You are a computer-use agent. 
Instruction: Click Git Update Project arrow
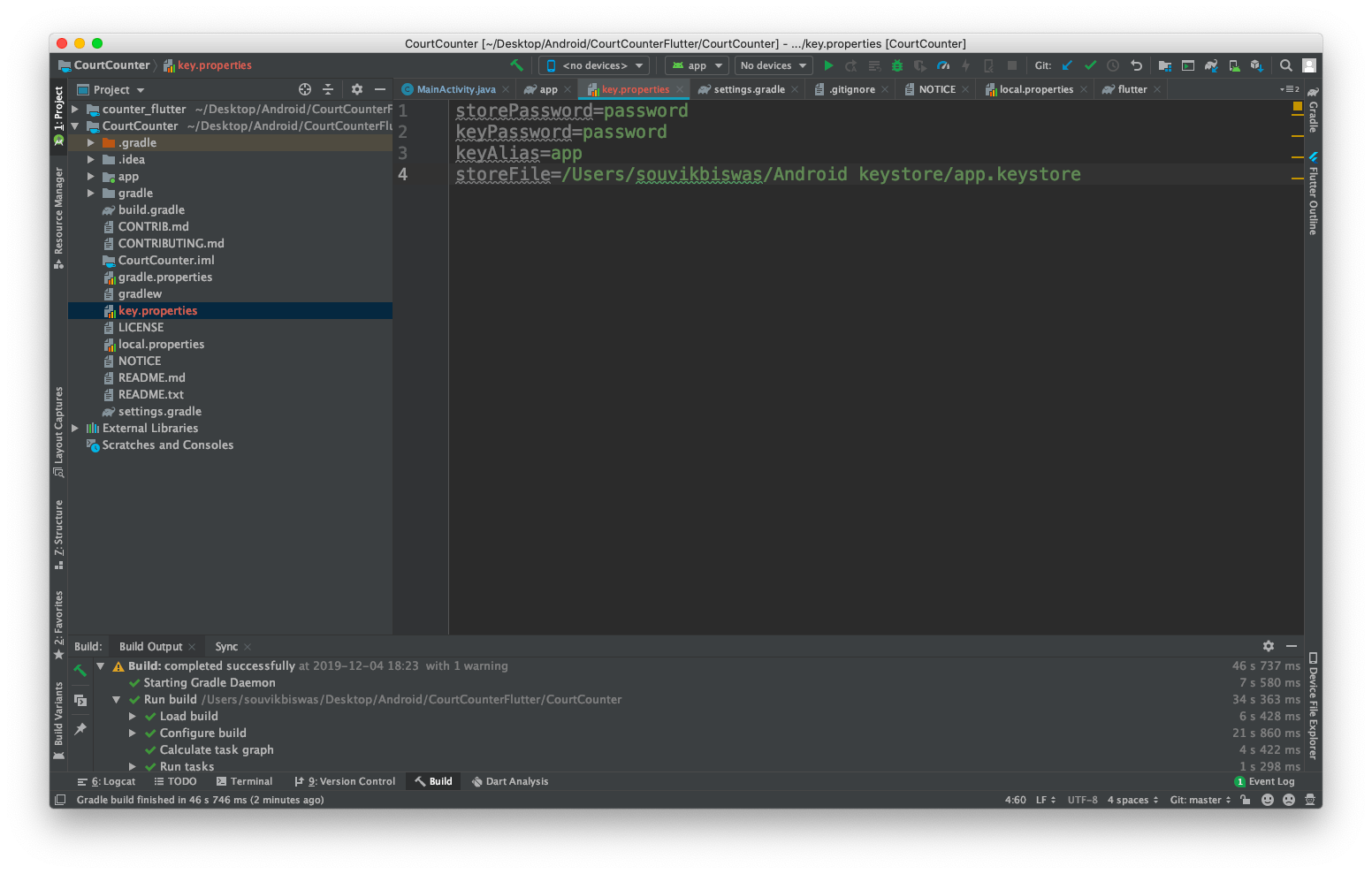(x=1067, y=65)
